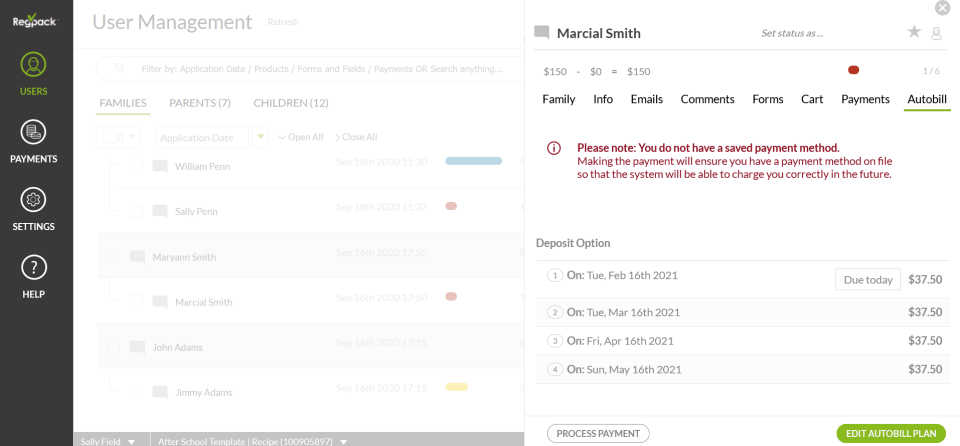Click the user profile icon beside the star
Viewport: 960px width, 446px height.
coord(937,33)
